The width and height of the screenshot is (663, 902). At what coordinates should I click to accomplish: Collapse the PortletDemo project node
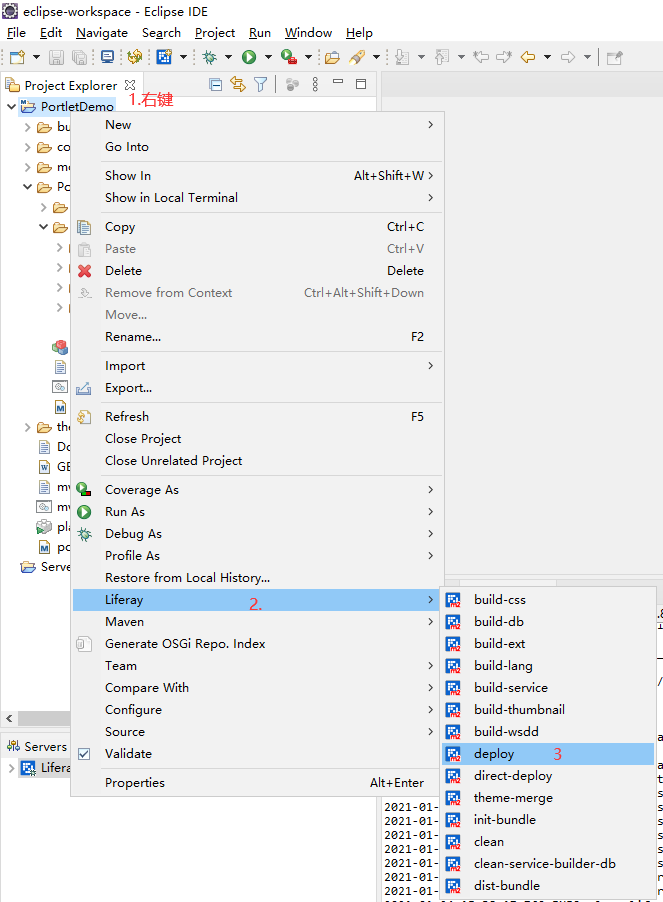click(11, 106)
